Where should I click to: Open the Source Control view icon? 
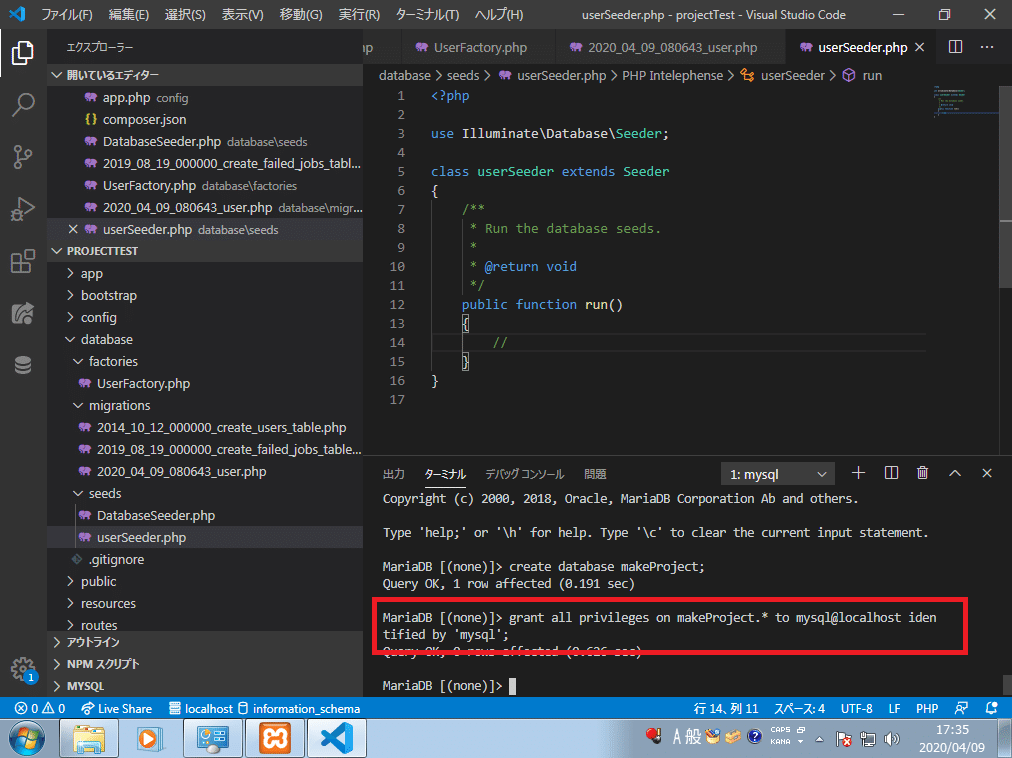click(x=23, y=157)
